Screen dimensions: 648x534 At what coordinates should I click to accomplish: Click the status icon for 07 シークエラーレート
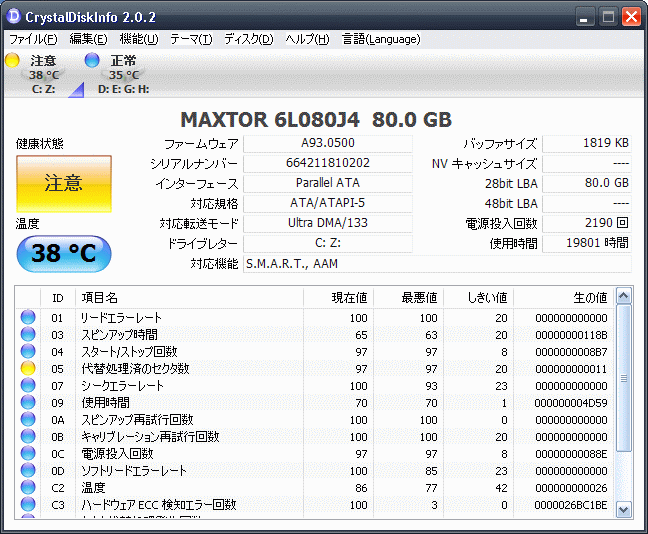[x=28, y=385]
